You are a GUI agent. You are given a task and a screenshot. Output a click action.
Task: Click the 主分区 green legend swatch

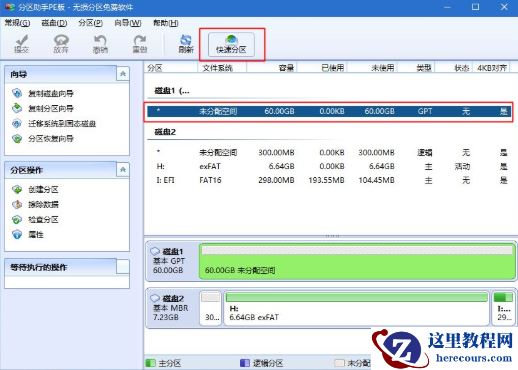click(x=151, y=363)
